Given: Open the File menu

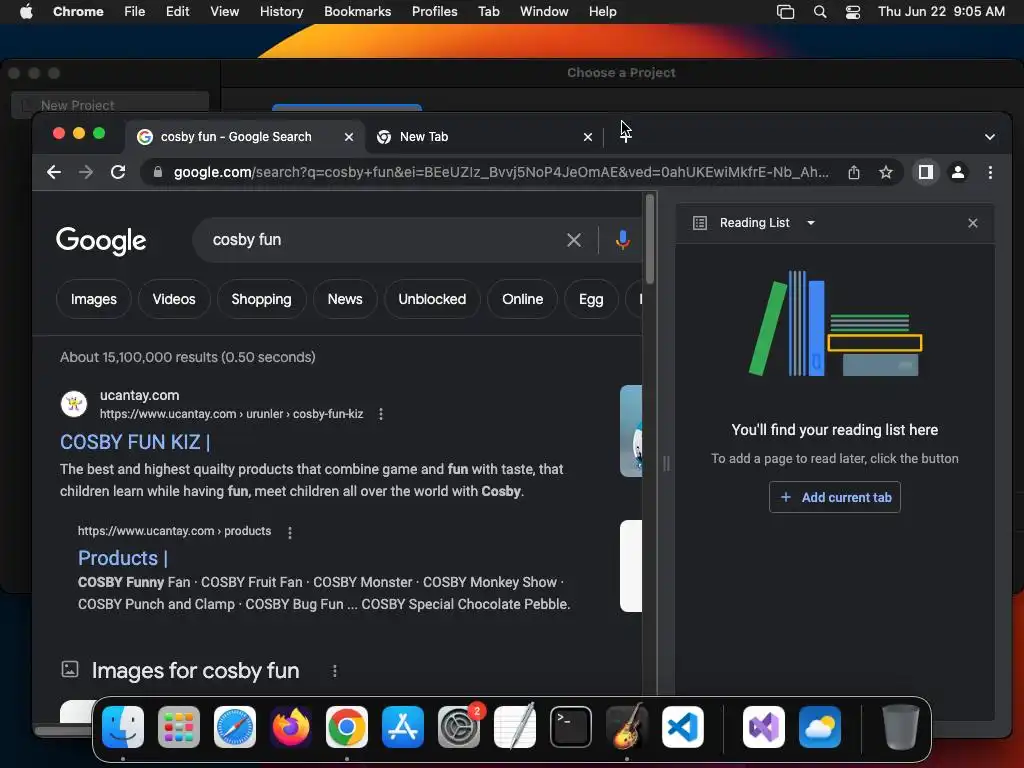Looking at the screenshot, I should (x=135, y=12).
